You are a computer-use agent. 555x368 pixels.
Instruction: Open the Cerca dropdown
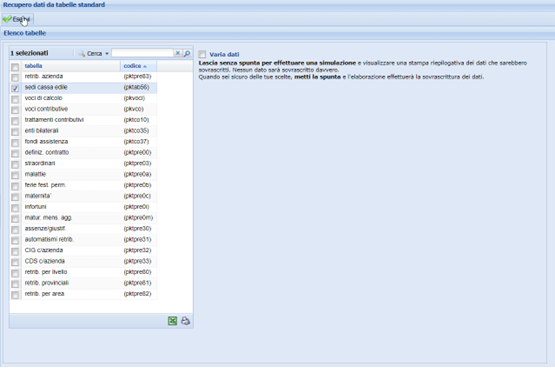93,53
